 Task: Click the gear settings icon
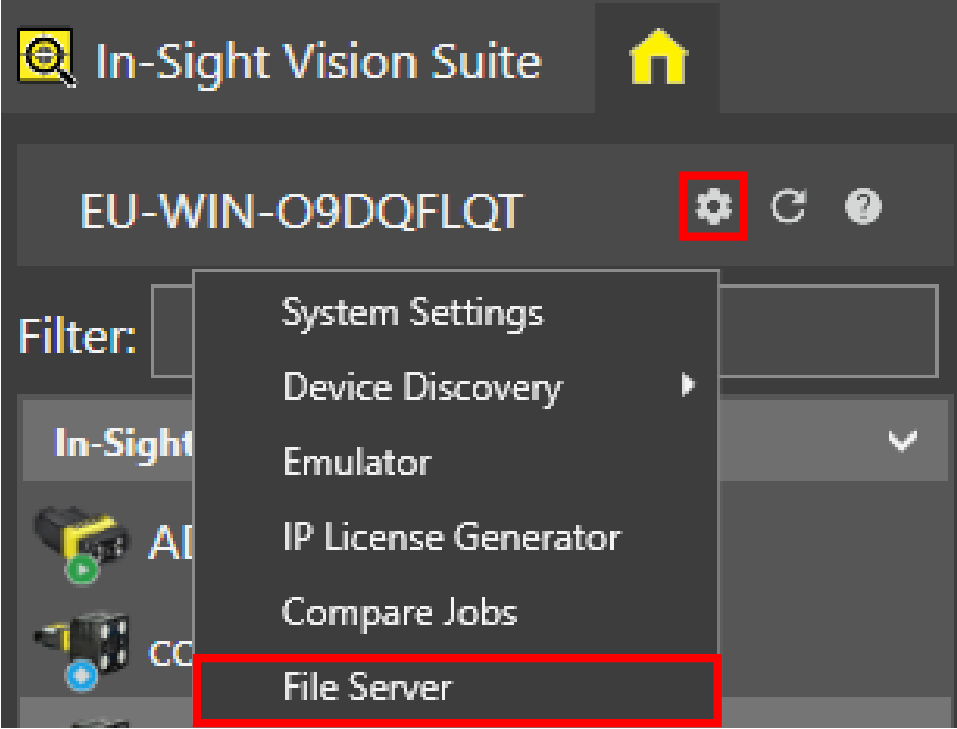point(715,208)
